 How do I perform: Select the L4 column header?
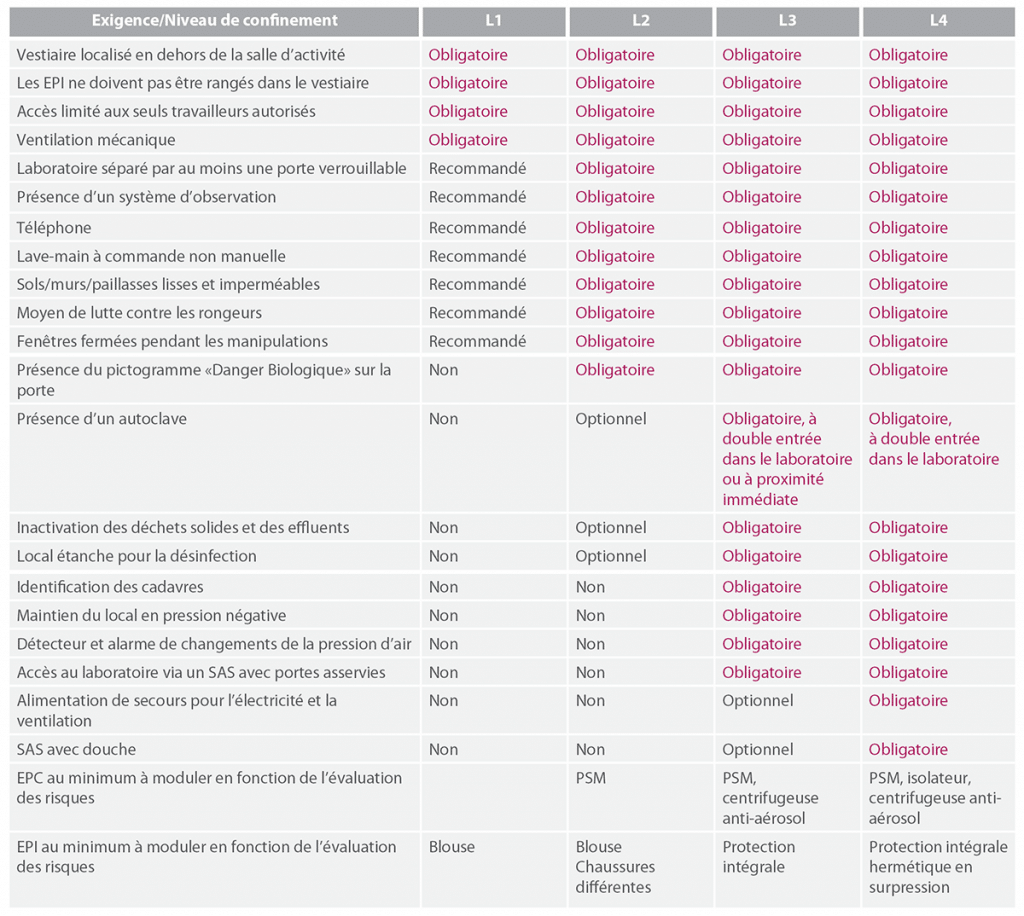(938, 21)
